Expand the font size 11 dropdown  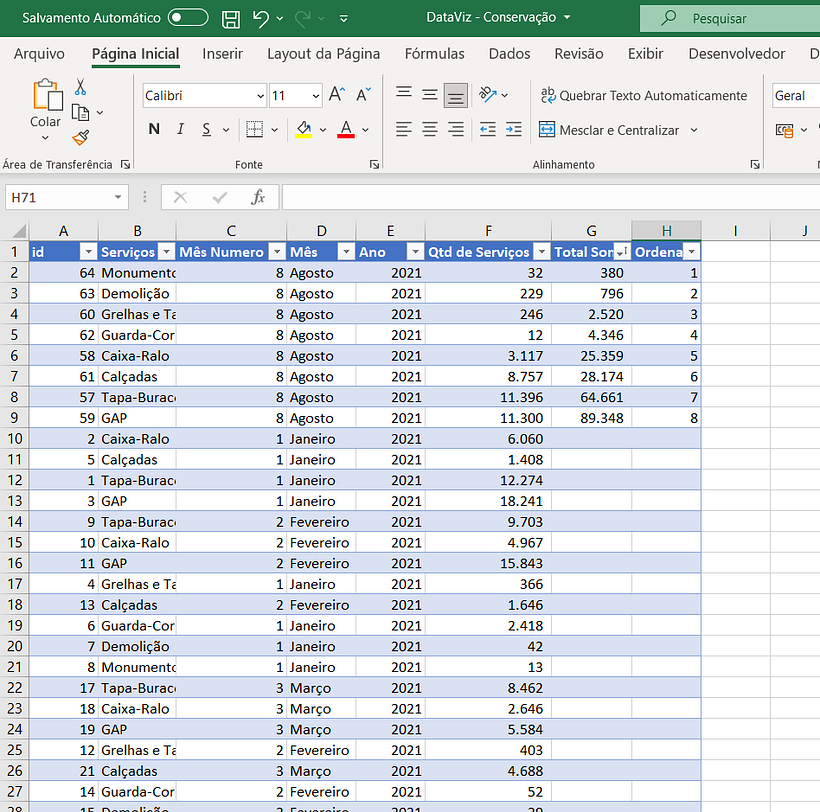point(315,96)
